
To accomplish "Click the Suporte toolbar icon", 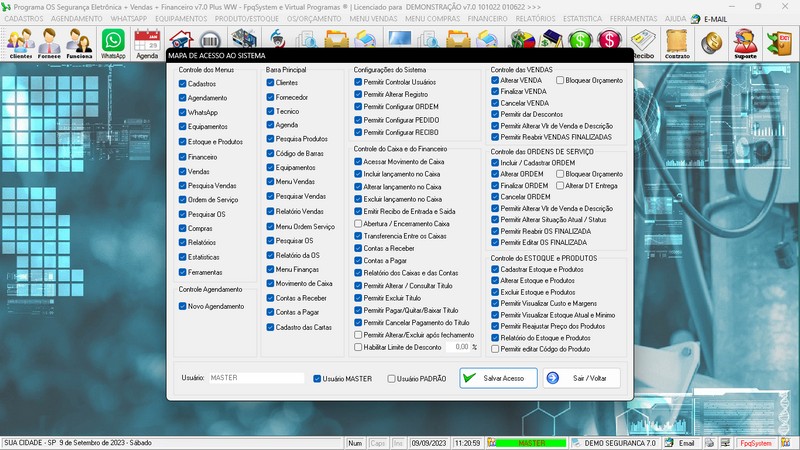I will [745, 43].
